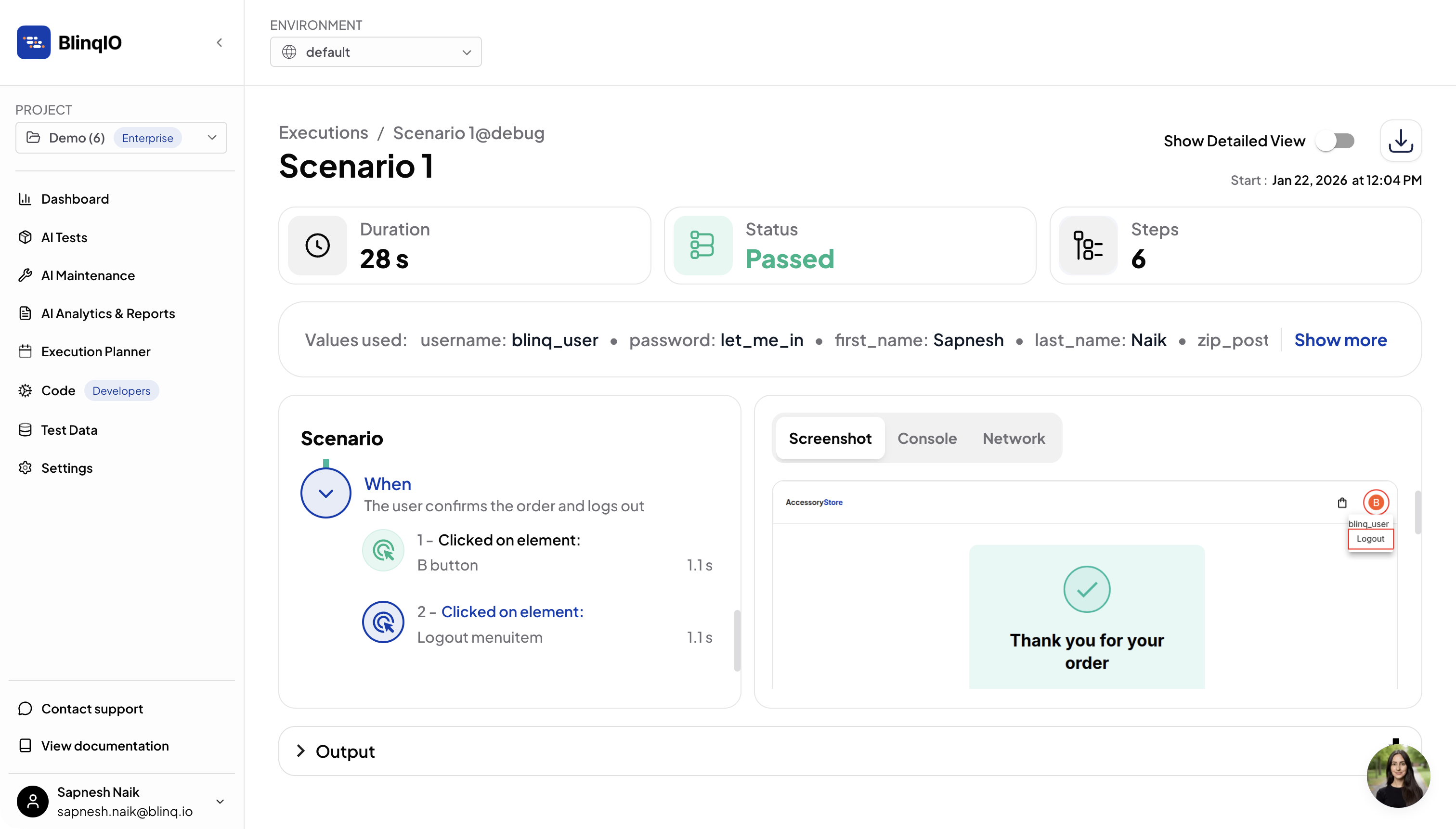Expand the Sapnesh Naik account menu
Image resolution: width=1456 pixels, height=829 pixels.
[220, 801]
